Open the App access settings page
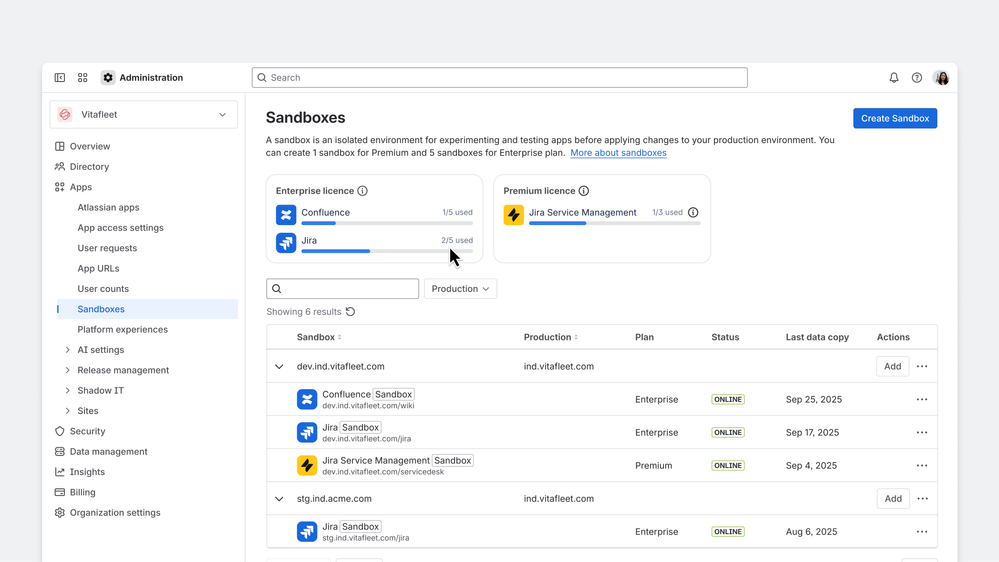999x562 pixels. coord(120,228)
